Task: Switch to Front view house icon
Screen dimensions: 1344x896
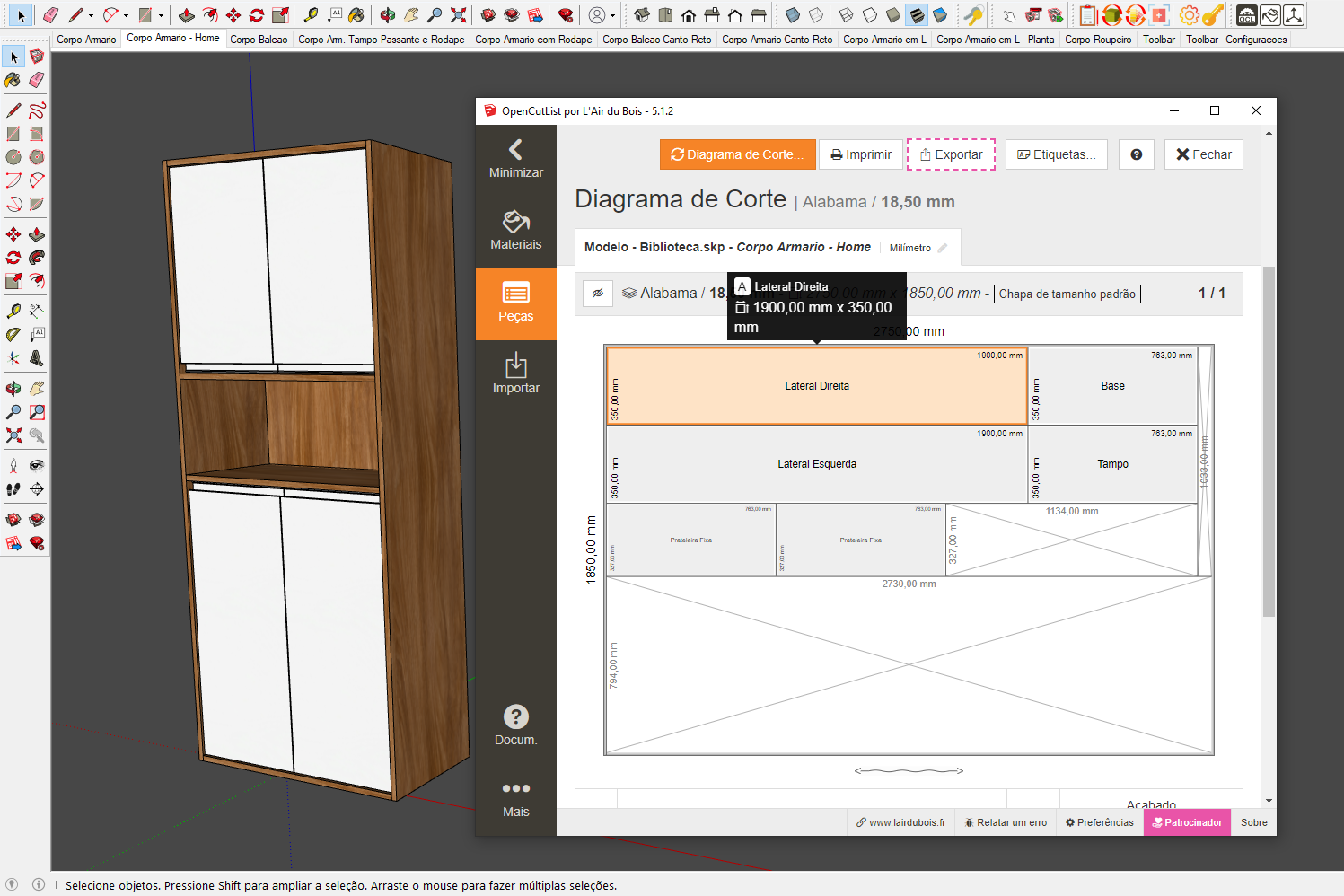Action: pos(689,15)
